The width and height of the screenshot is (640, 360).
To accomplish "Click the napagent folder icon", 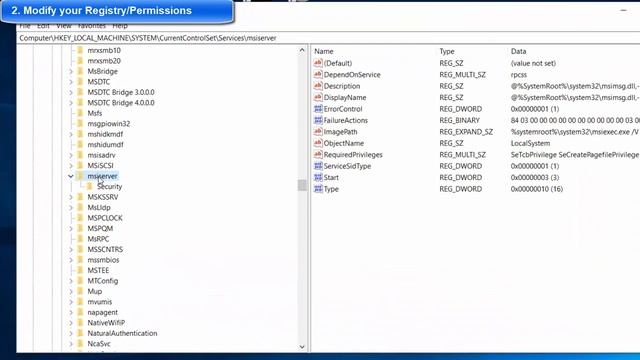I will click(80, 312).
